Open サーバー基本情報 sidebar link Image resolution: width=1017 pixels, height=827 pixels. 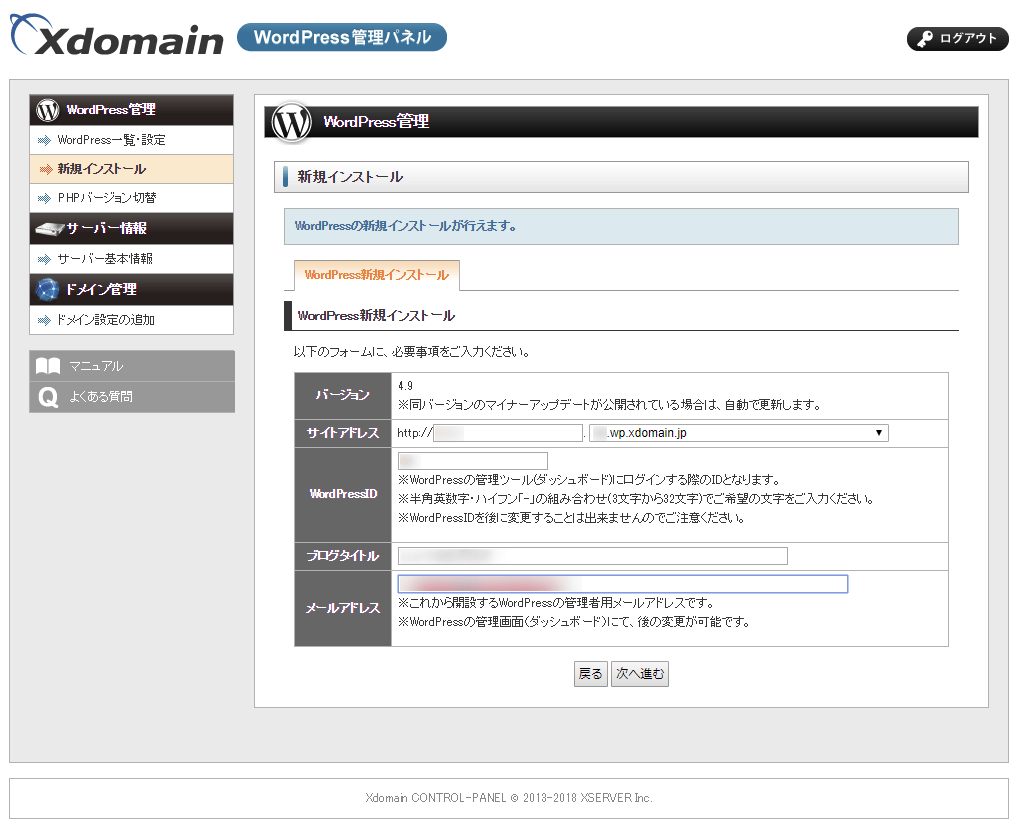point(105,259)
